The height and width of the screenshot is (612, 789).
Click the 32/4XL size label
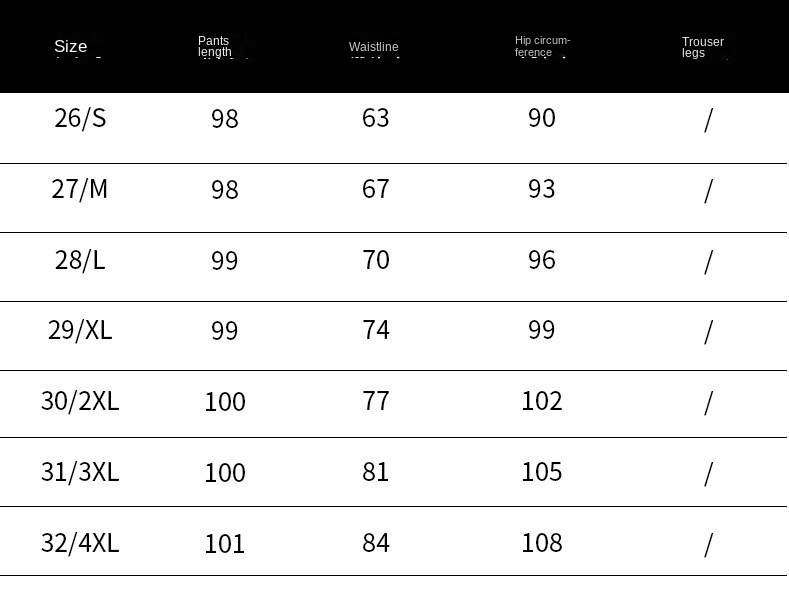click(80, 543)
